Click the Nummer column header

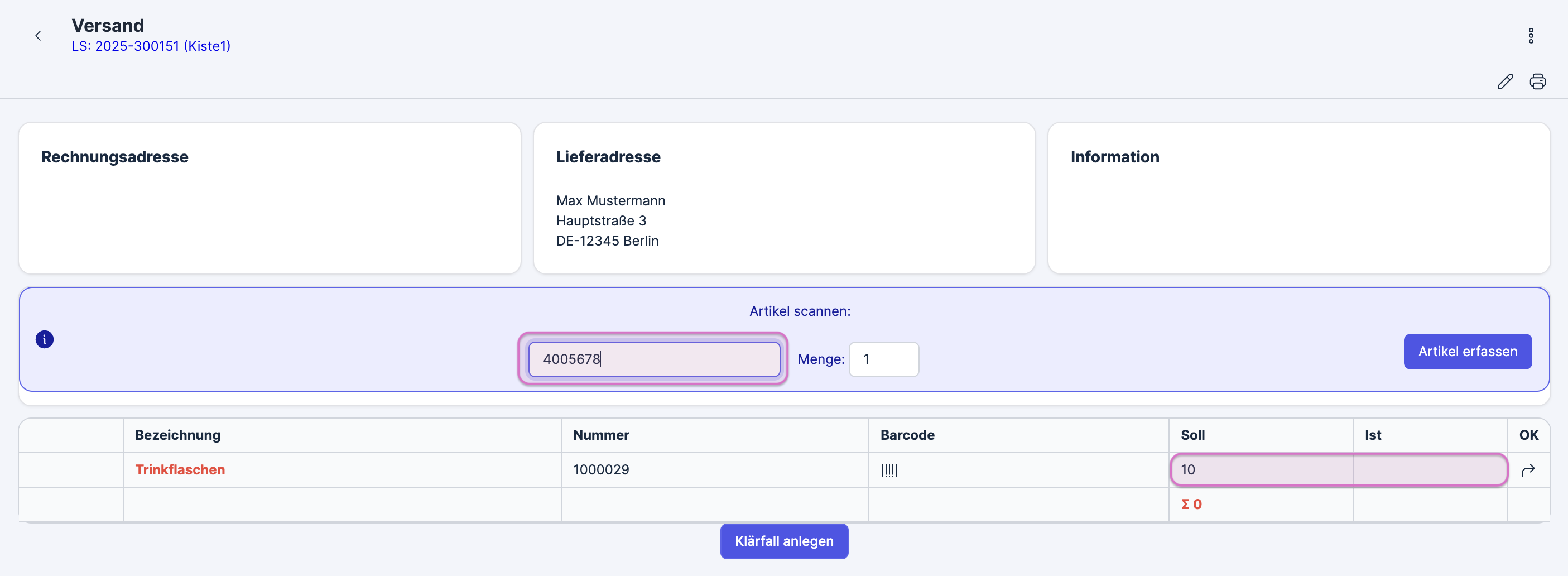[601, 435]
